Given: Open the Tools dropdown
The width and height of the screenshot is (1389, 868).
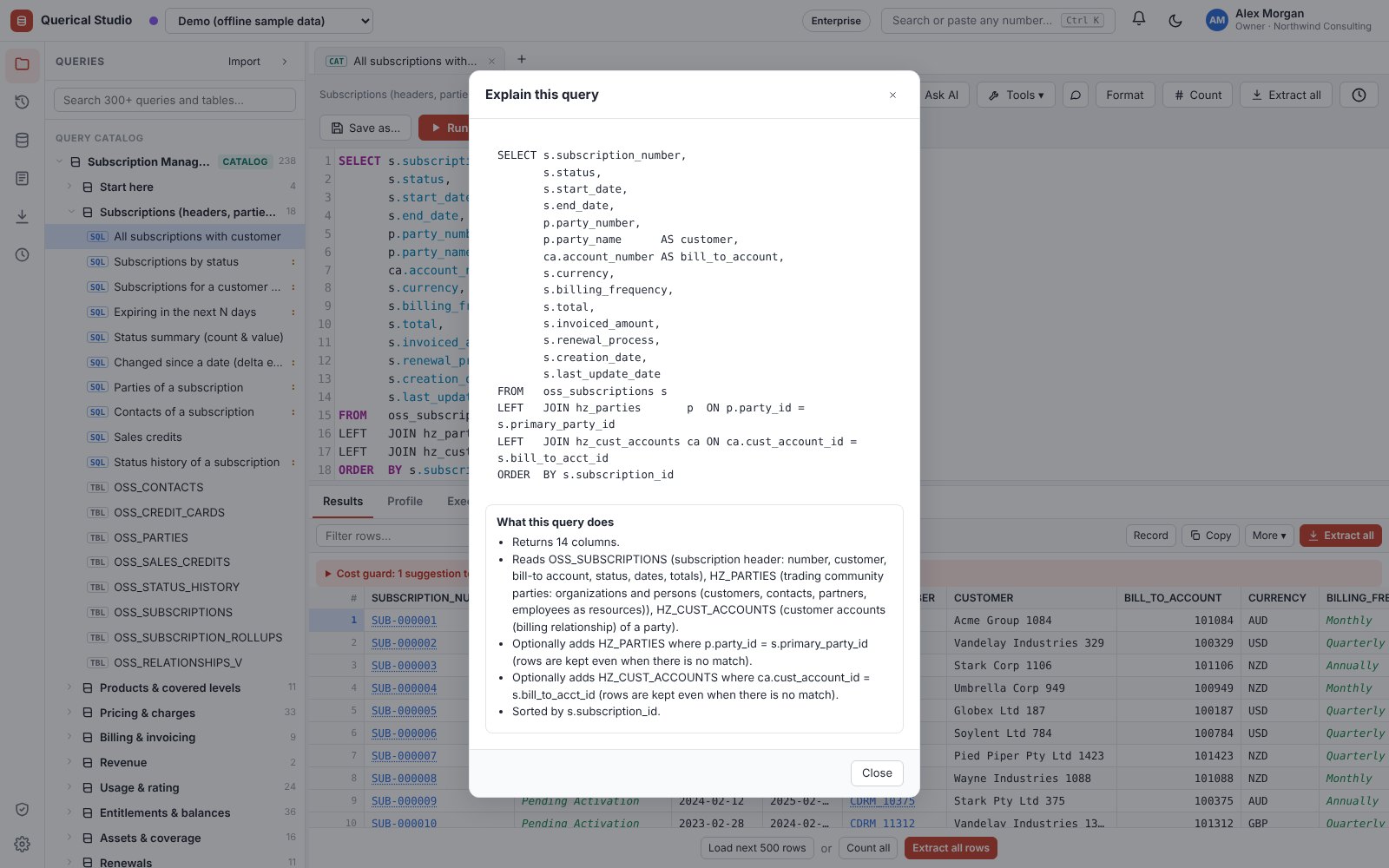Looking at the screenshot, I should 1016,95.
